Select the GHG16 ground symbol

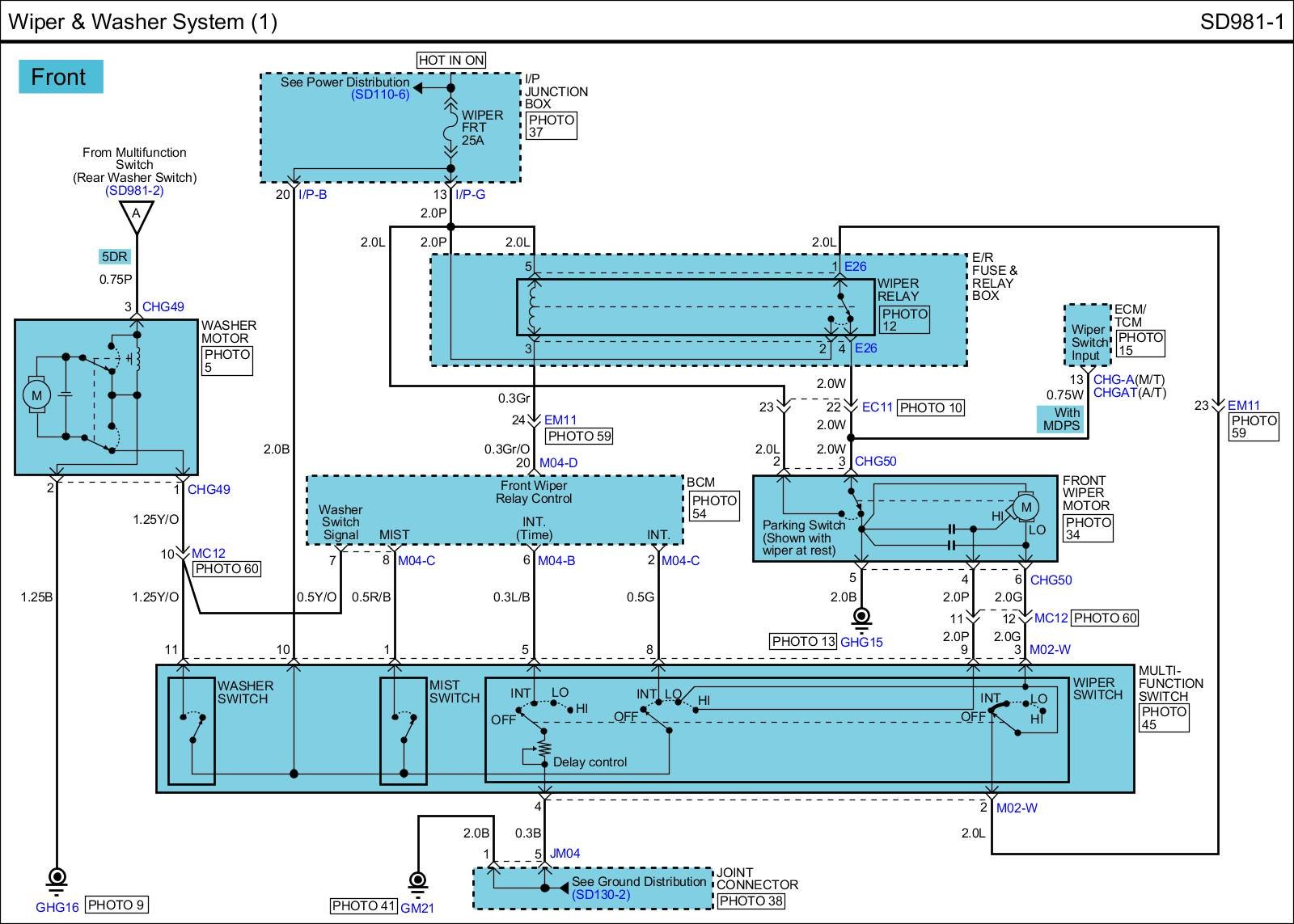pyautogui.click(x=57, y=880)
